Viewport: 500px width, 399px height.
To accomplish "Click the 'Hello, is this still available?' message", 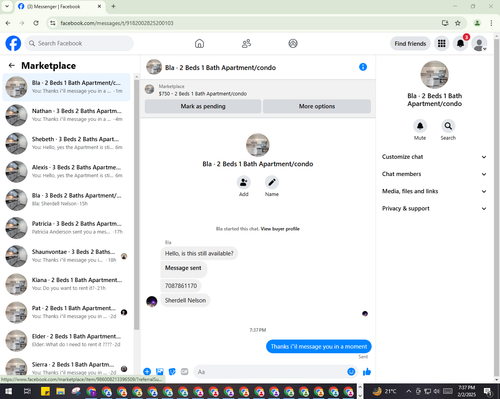I will 199,253.
